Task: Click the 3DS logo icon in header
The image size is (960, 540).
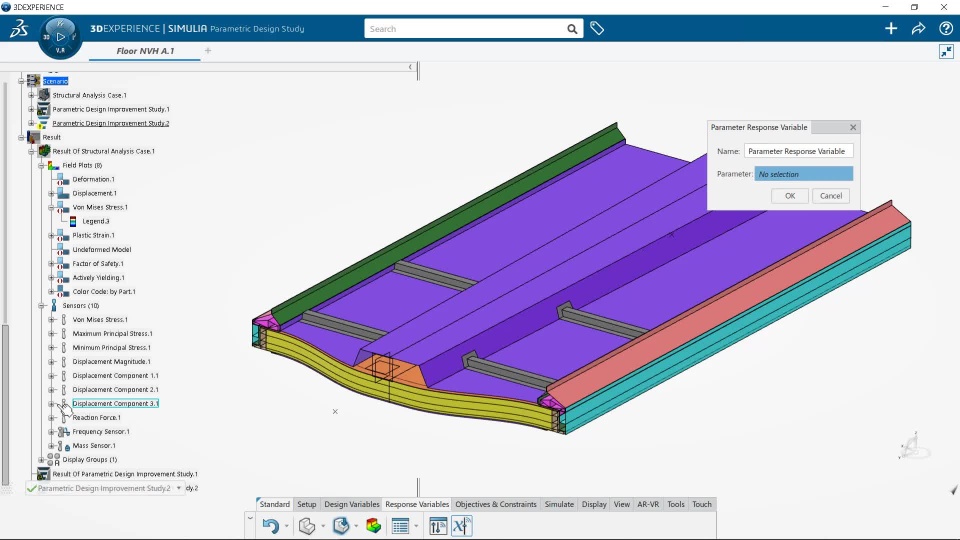Action: pos(19,28)
